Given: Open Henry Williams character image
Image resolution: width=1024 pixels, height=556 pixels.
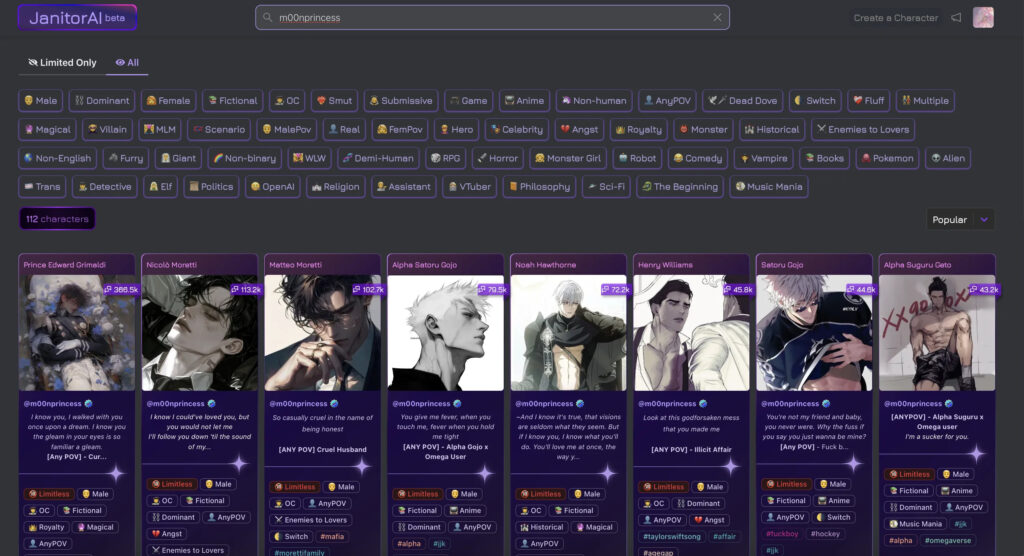Looking at the screenshot, I should pyautogui.click(x=691, y=333).
